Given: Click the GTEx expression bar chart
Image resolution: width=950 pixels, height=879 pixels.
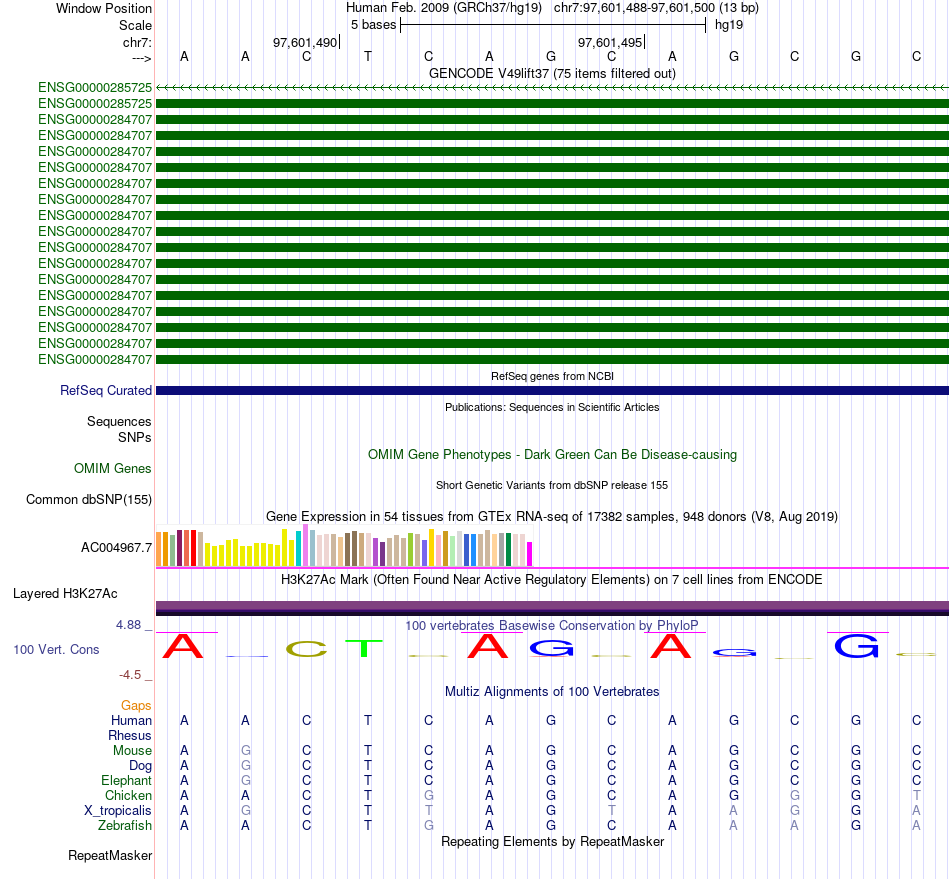Looking at the screenshot, I should tap(344, 546).
